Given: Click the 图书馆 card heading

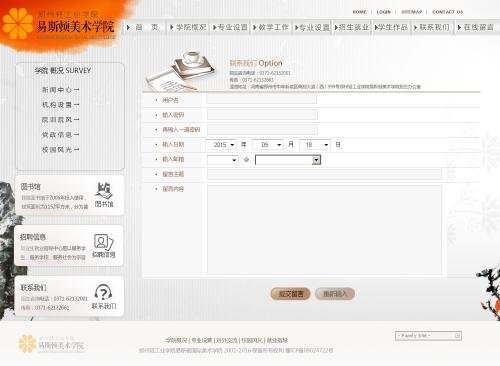Looking at the screenshot, I should pyautogui.click(x=30, y=187).
